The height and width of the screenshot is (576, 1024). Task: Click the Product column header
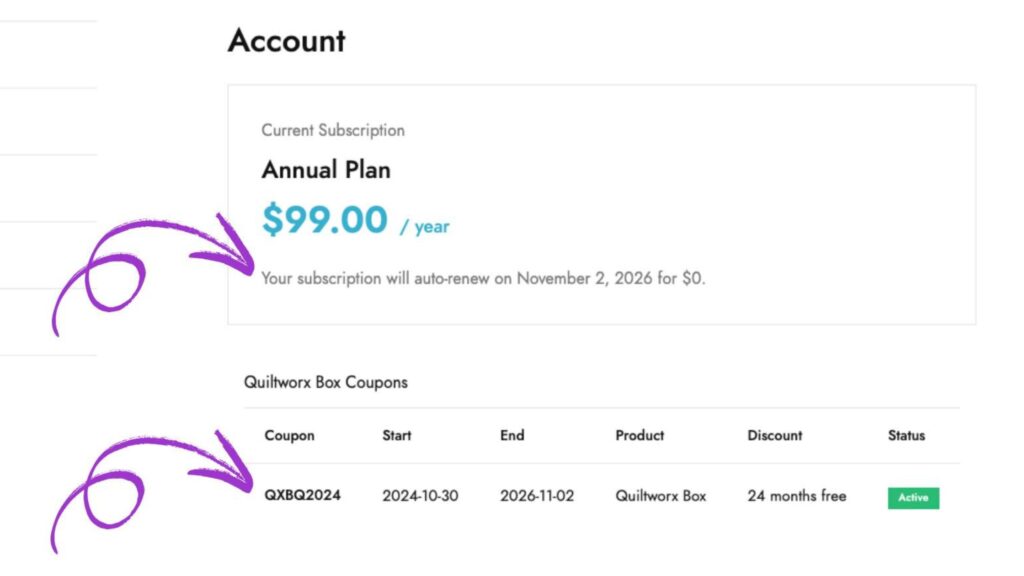click(x=640, y=436)
